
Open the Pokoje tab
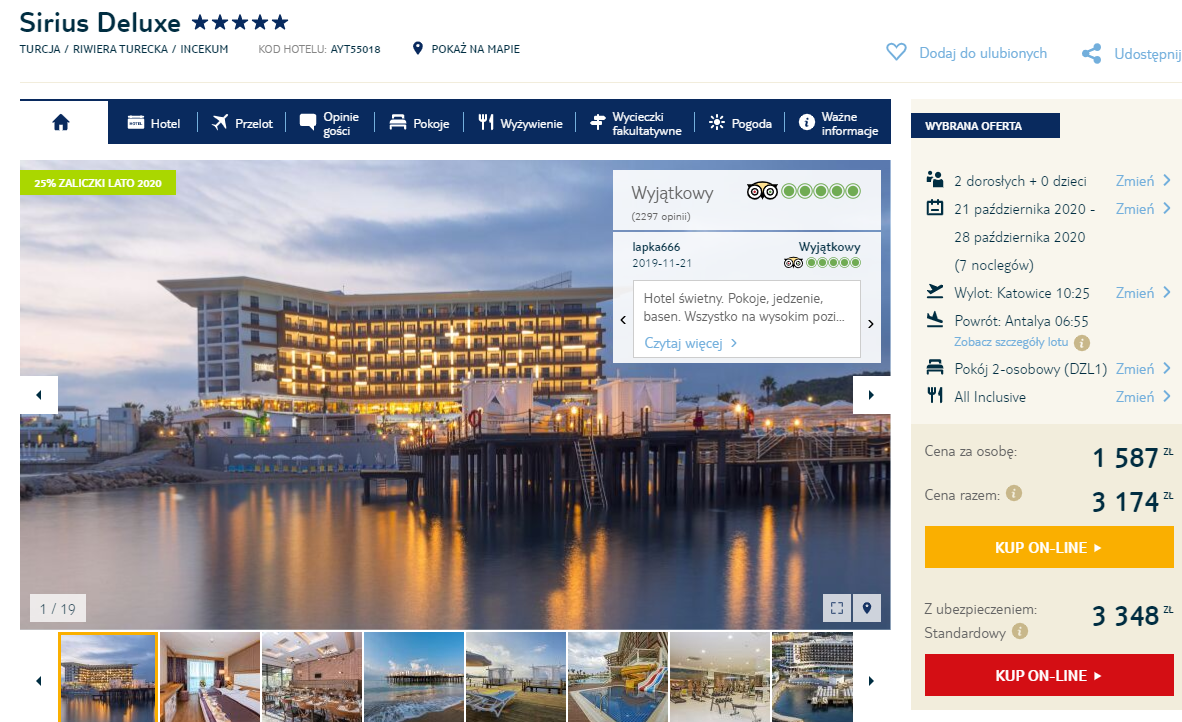pyautogui.click(x=419, y=123)
